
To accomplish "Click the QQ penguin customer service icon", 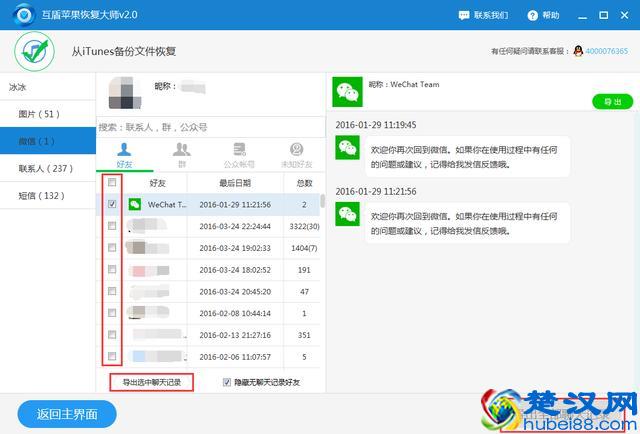I will 578,51.
